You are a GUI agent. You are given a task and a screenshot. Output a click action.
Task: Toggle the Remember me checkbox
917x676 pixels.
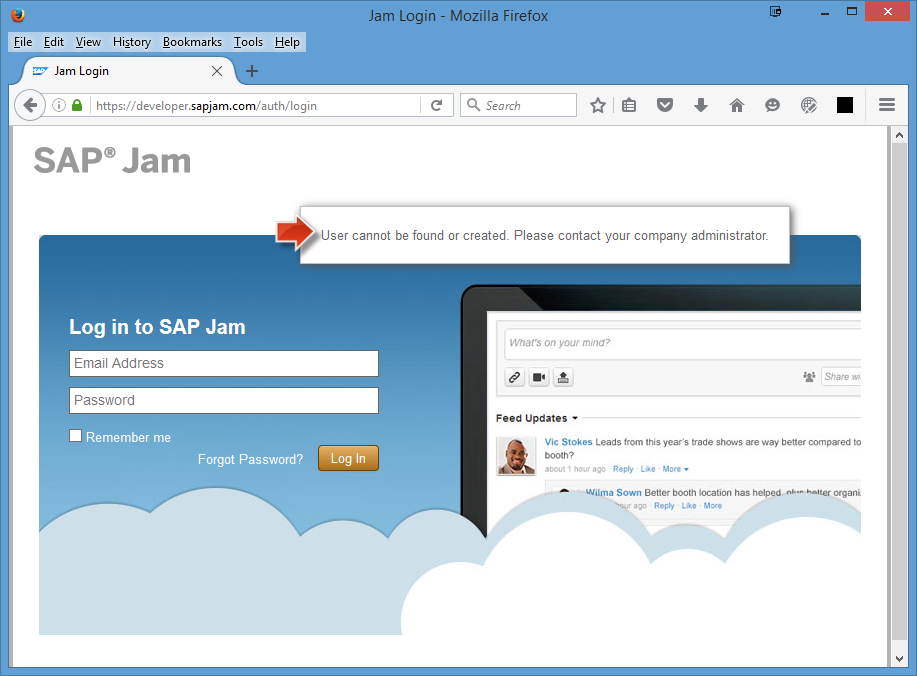tap(75, 436)
